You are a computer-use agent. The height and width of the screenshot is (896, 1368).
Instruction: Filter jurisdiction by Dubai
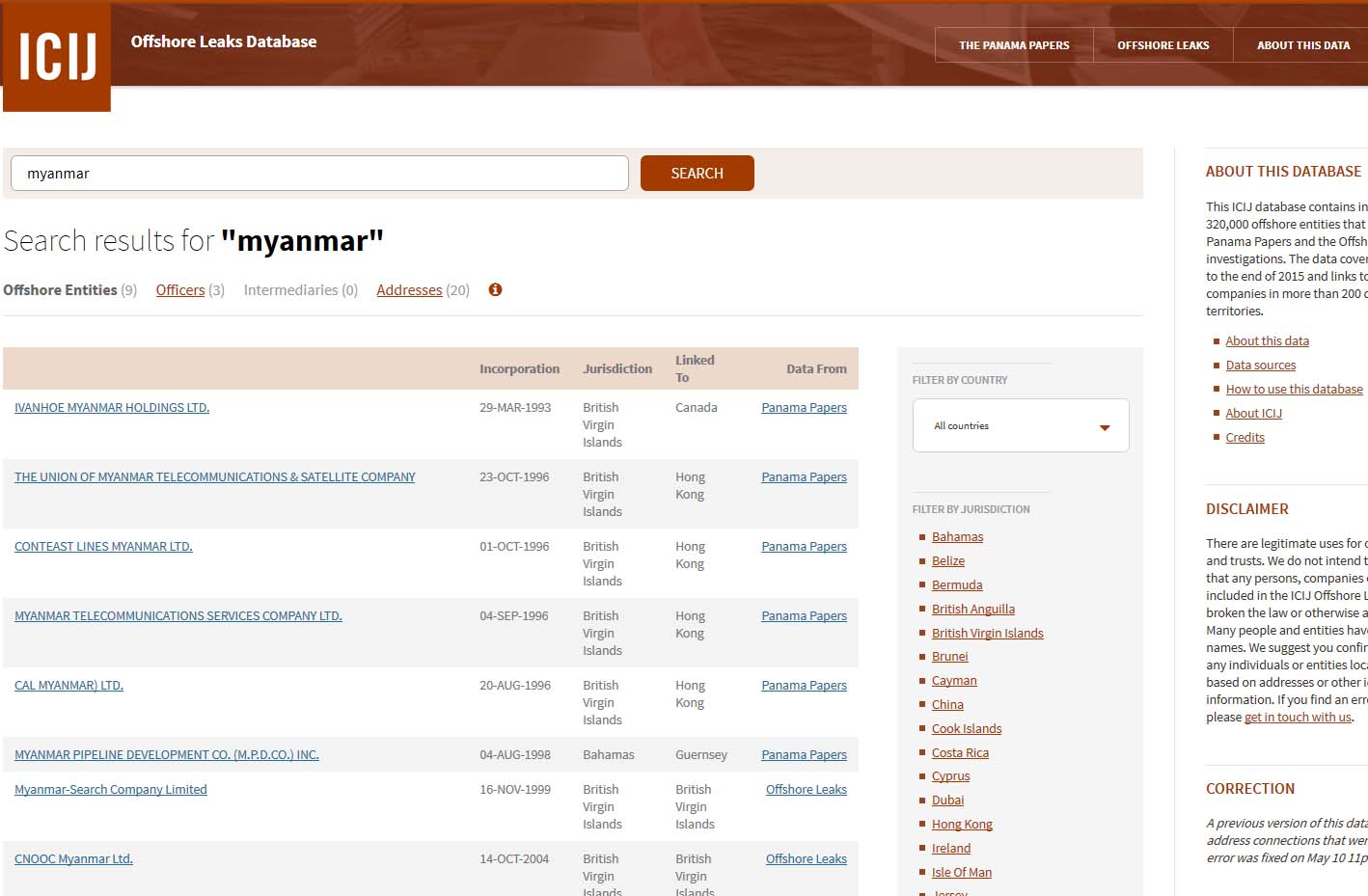(x=948, y=801)
